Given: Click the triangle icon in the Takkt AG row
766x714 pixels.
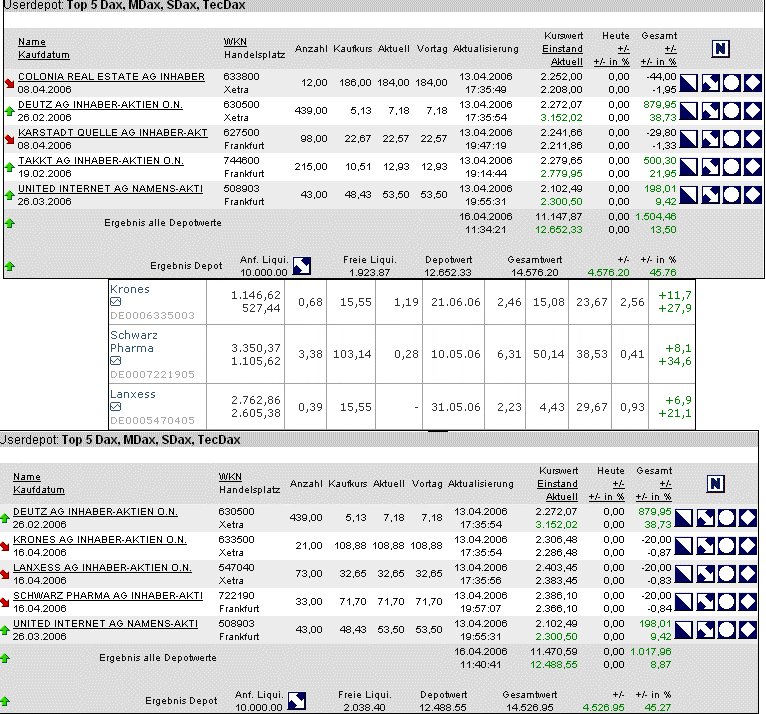Looking at the screenshot, I should coord(688,167).
